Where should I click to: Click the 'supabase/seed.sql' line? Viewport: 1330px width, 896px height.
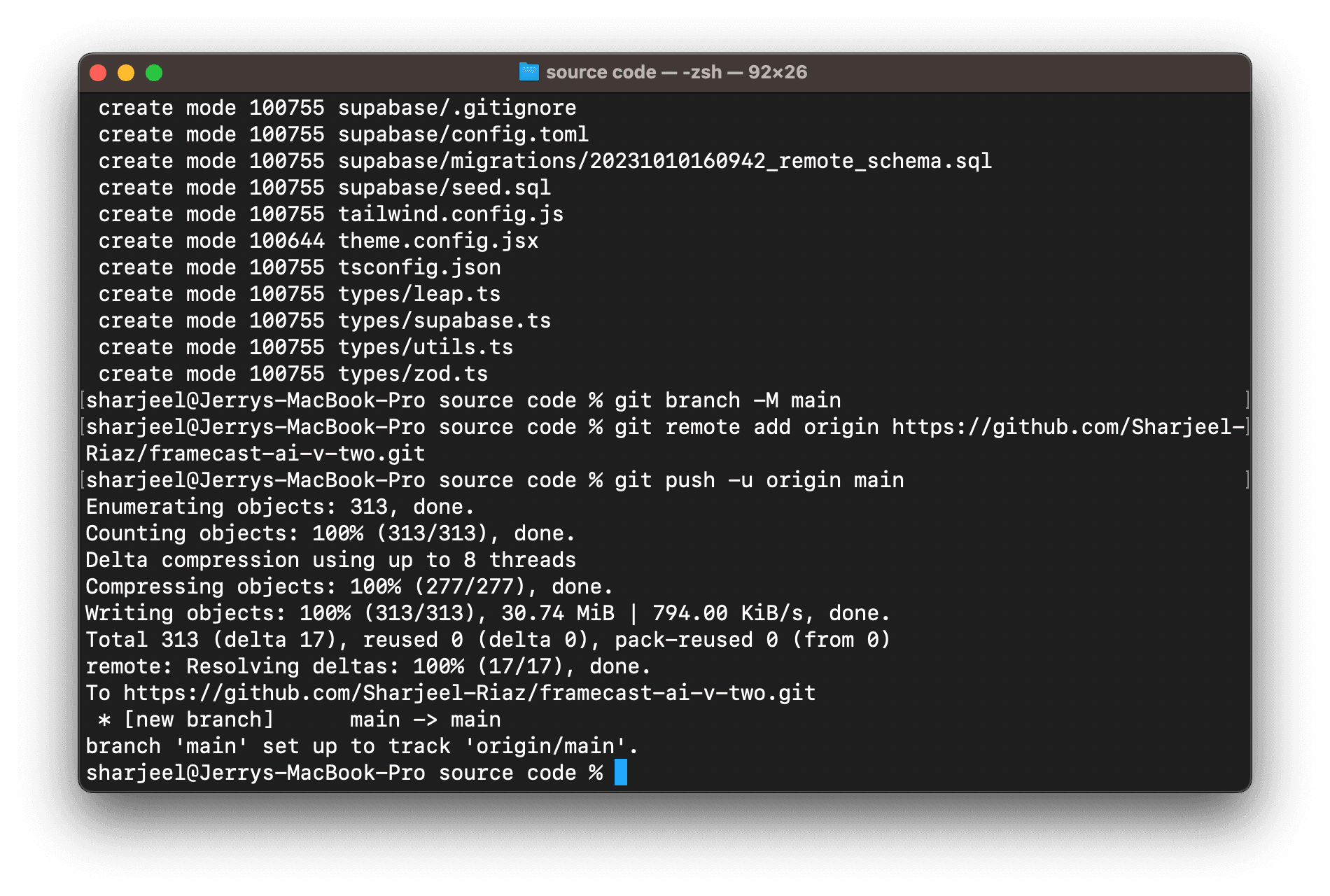(x=444, y=188)
